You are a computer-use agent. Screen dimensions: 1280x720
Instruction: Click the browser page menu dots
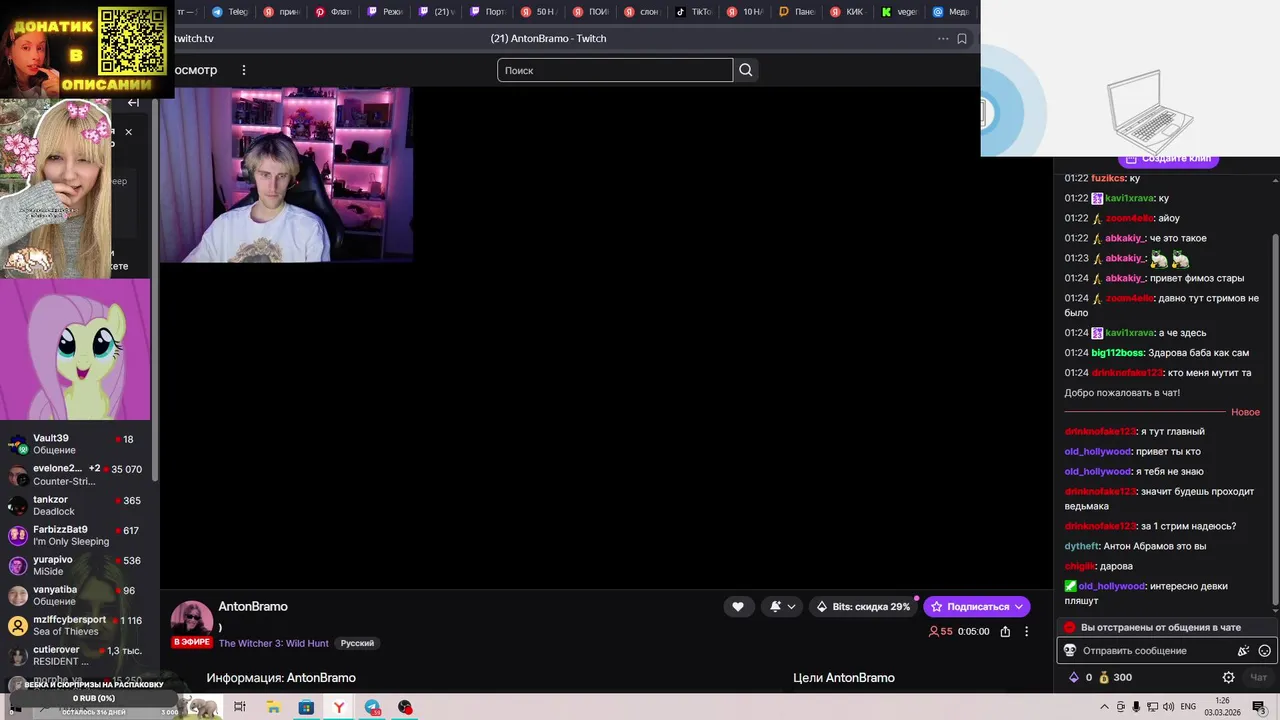[x=943, y=39]
